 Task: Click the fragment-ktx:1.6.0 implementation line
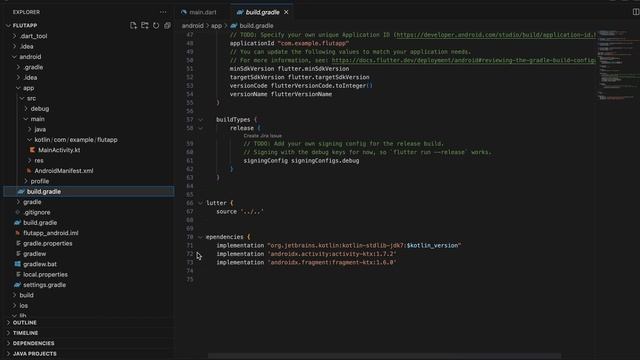306,262
